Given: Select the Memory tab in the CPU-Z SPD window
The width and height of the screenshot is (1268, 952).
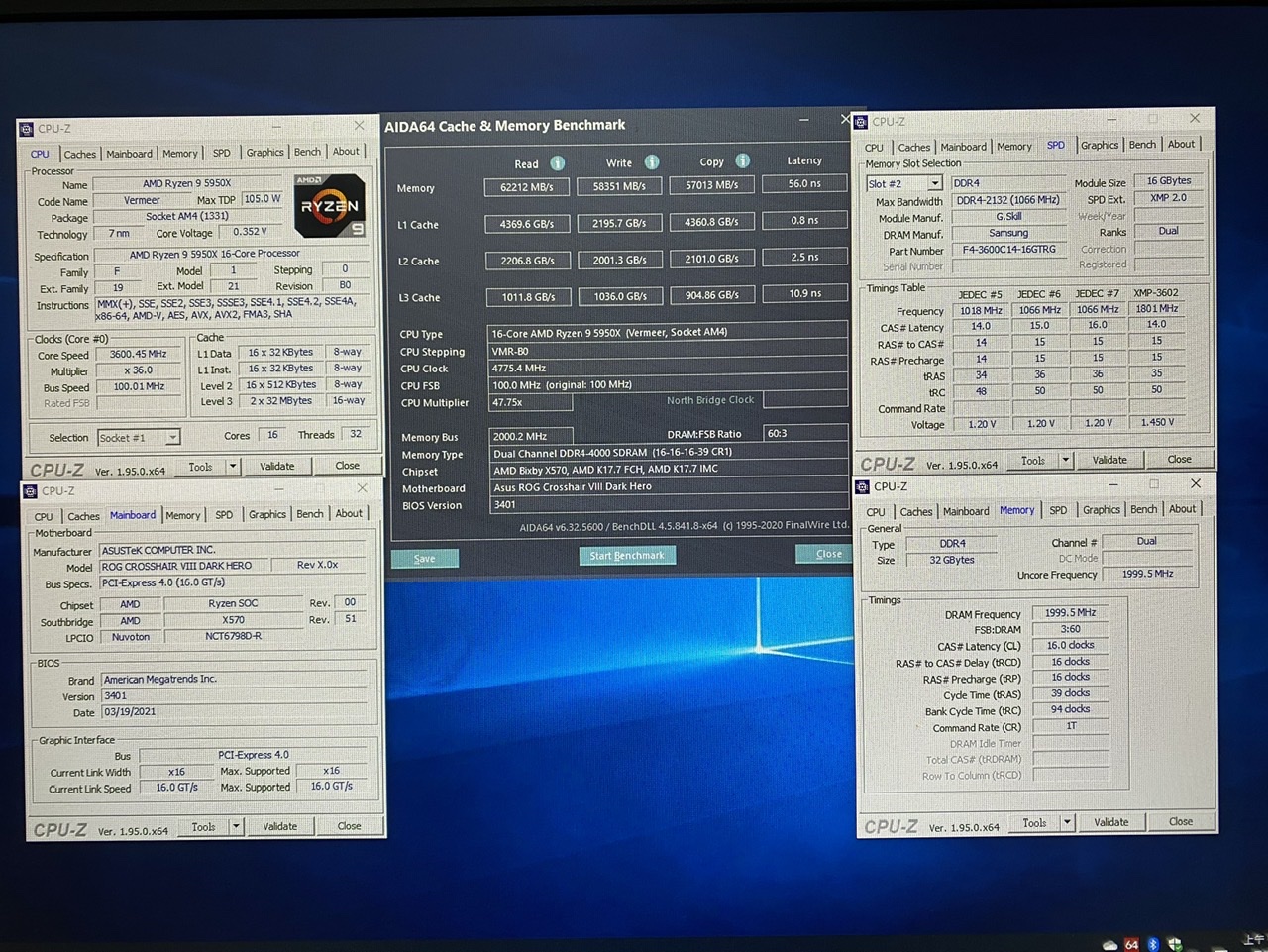Looking at the screenshot, I should [1014, 146].
